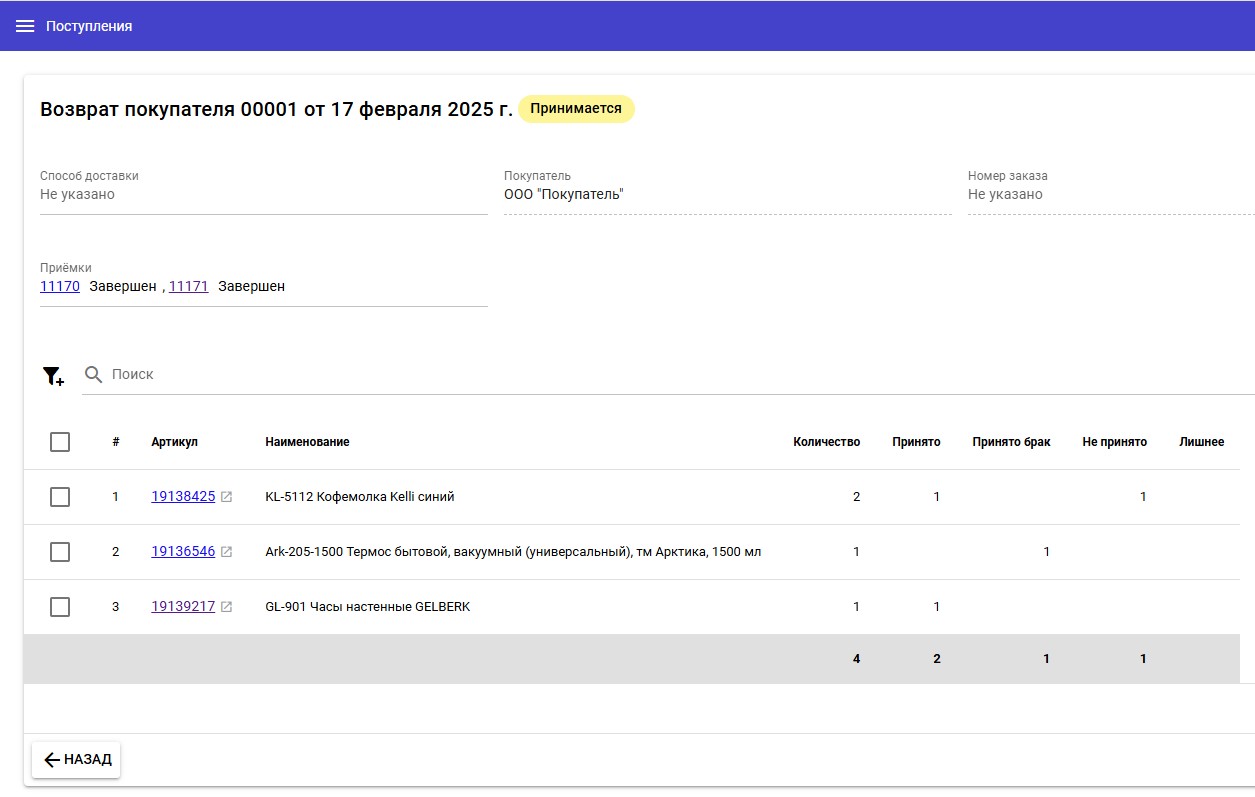
Task: Open the hamburger navigation menu
Action: click(x=25, y=26)
